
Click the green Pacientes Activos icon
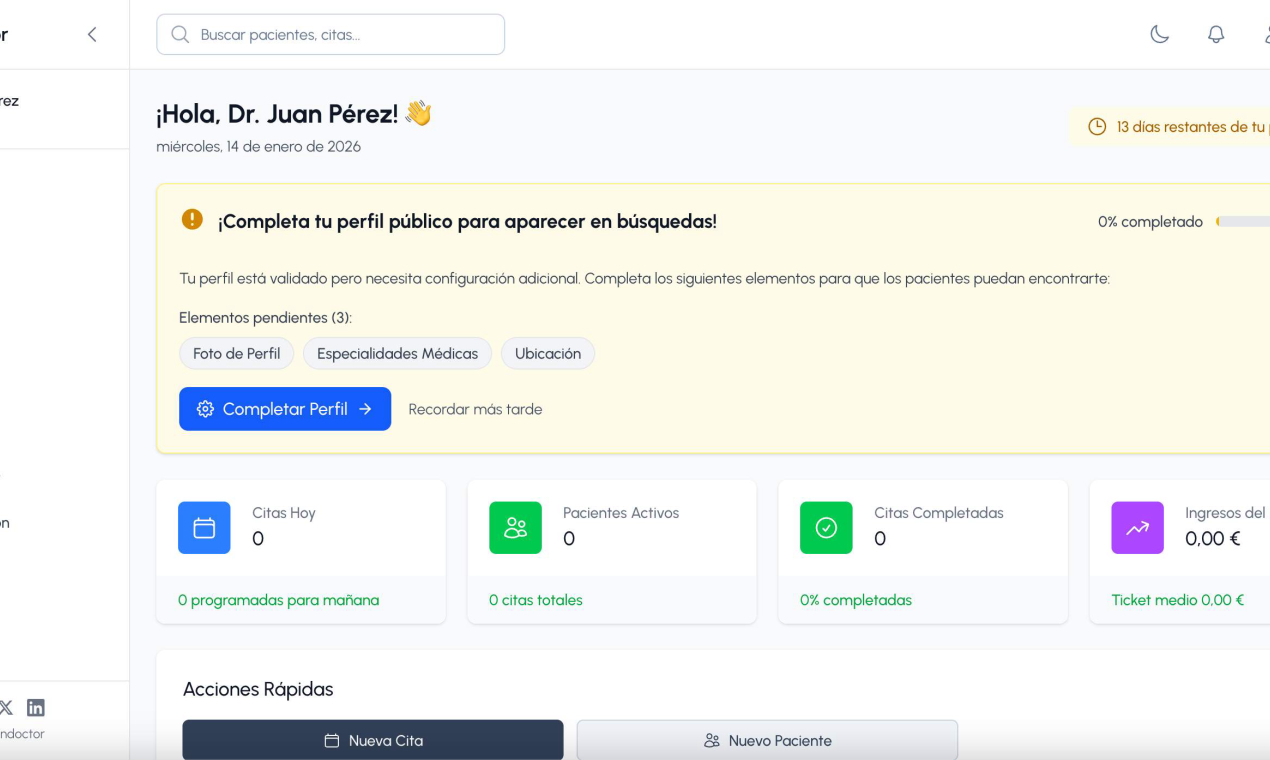point(515,528)
